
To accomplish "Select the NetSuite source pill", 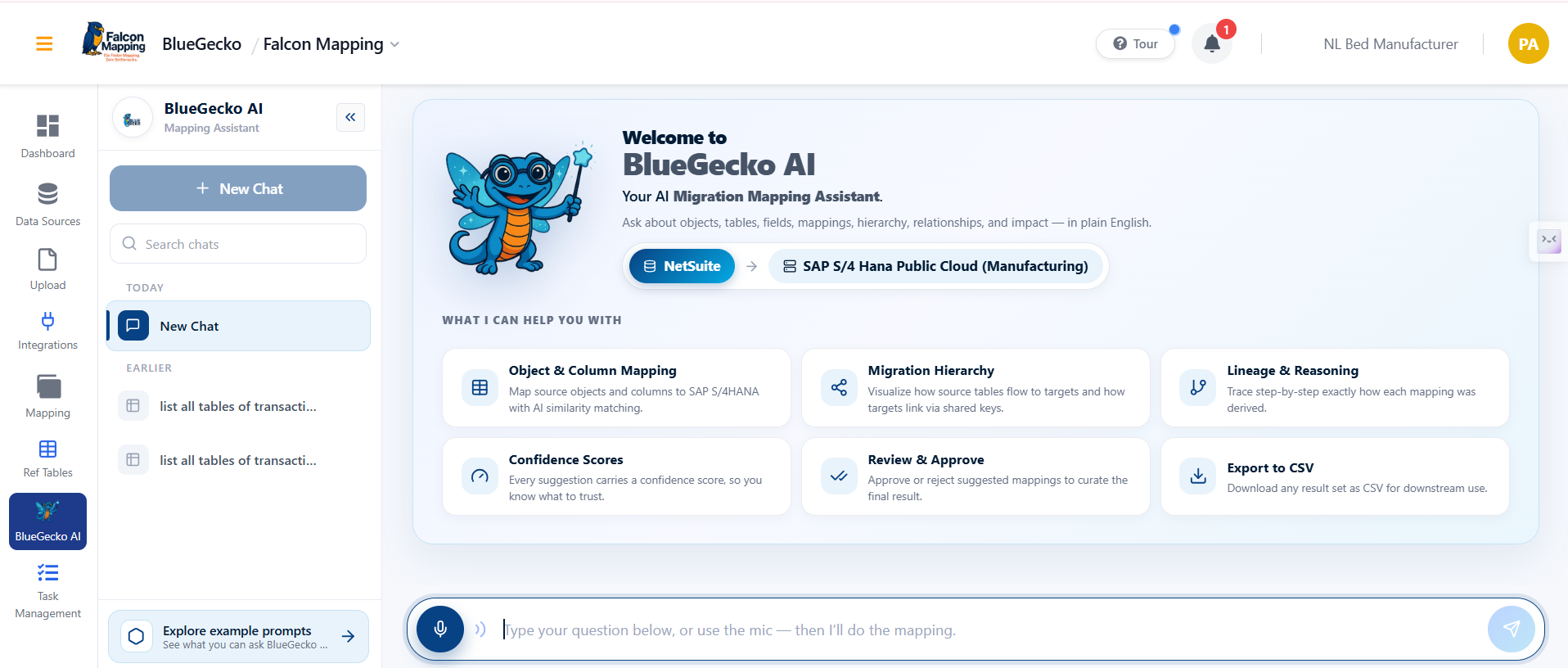I will click(x=682, y=266).
